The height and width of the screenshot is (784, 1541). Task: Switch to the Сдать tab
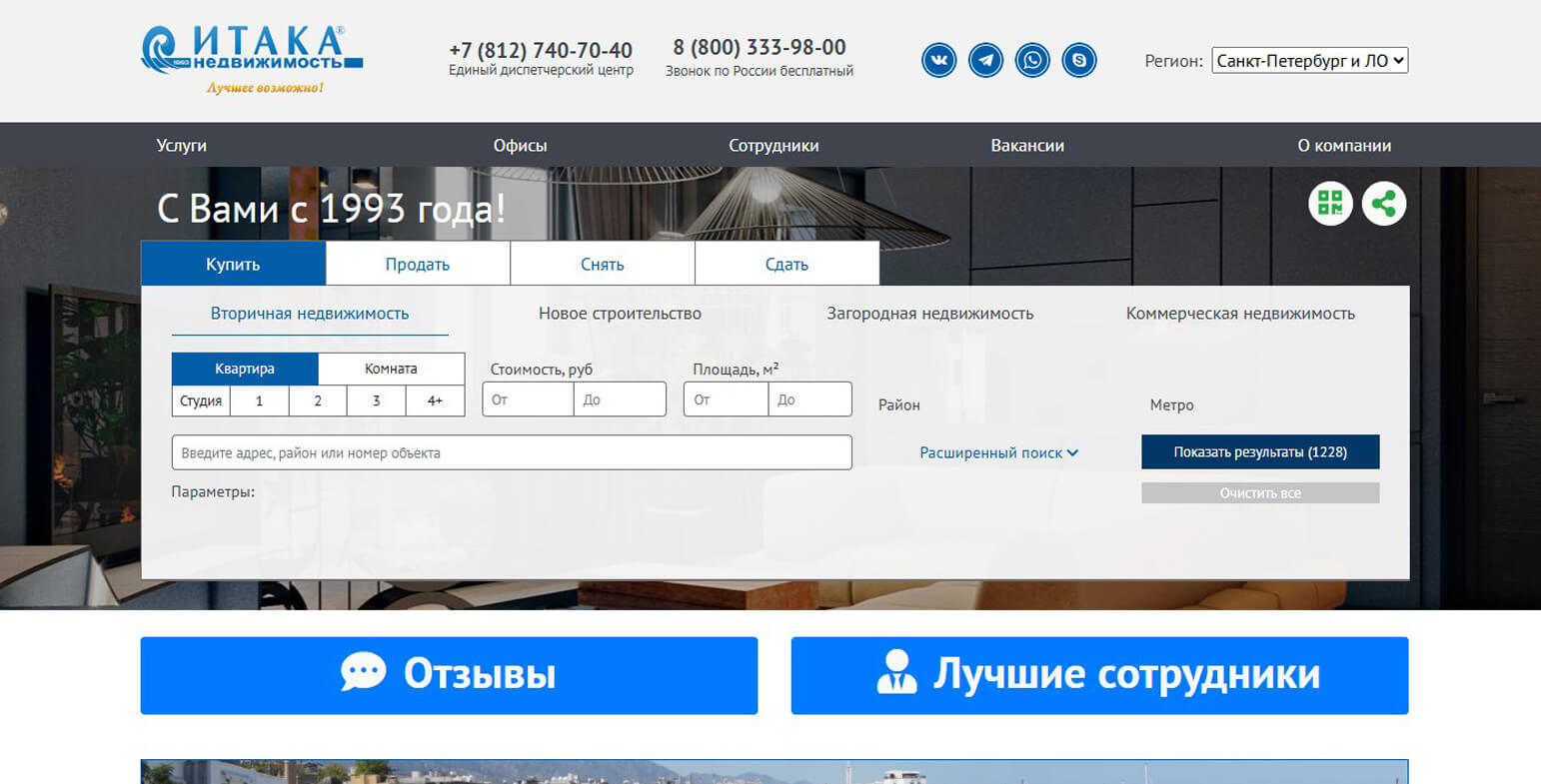[787, 264]
